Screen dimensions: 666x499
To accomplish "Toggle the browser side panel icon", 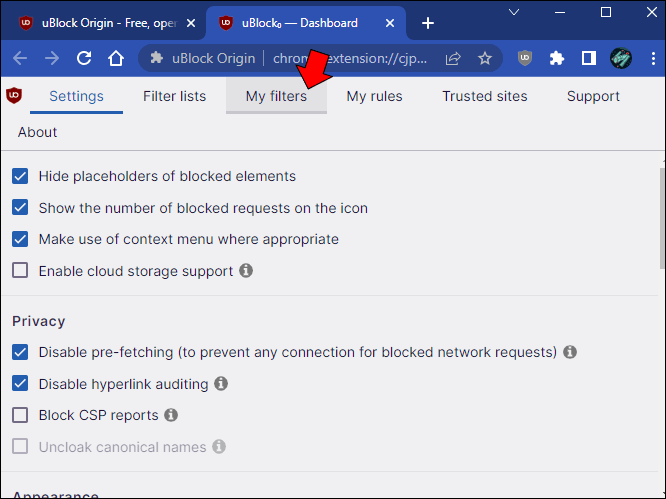I will point(589,58).
